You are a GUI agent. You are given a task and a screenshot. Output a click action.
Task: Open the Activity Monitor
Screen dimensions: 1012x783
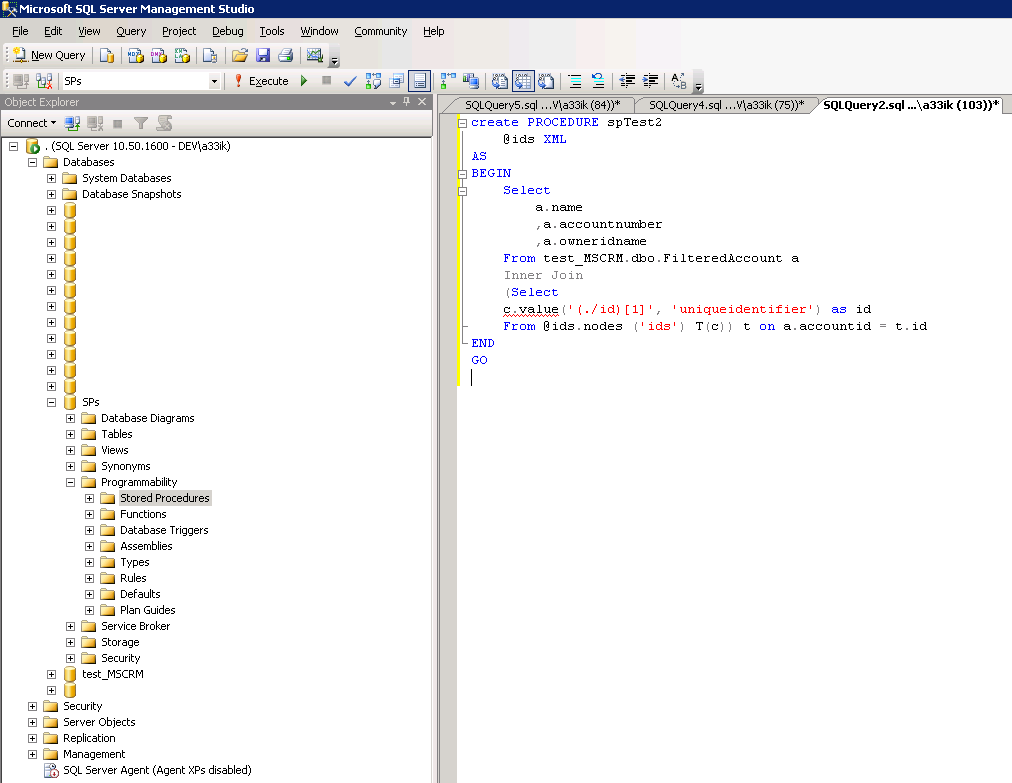(314, 56)
